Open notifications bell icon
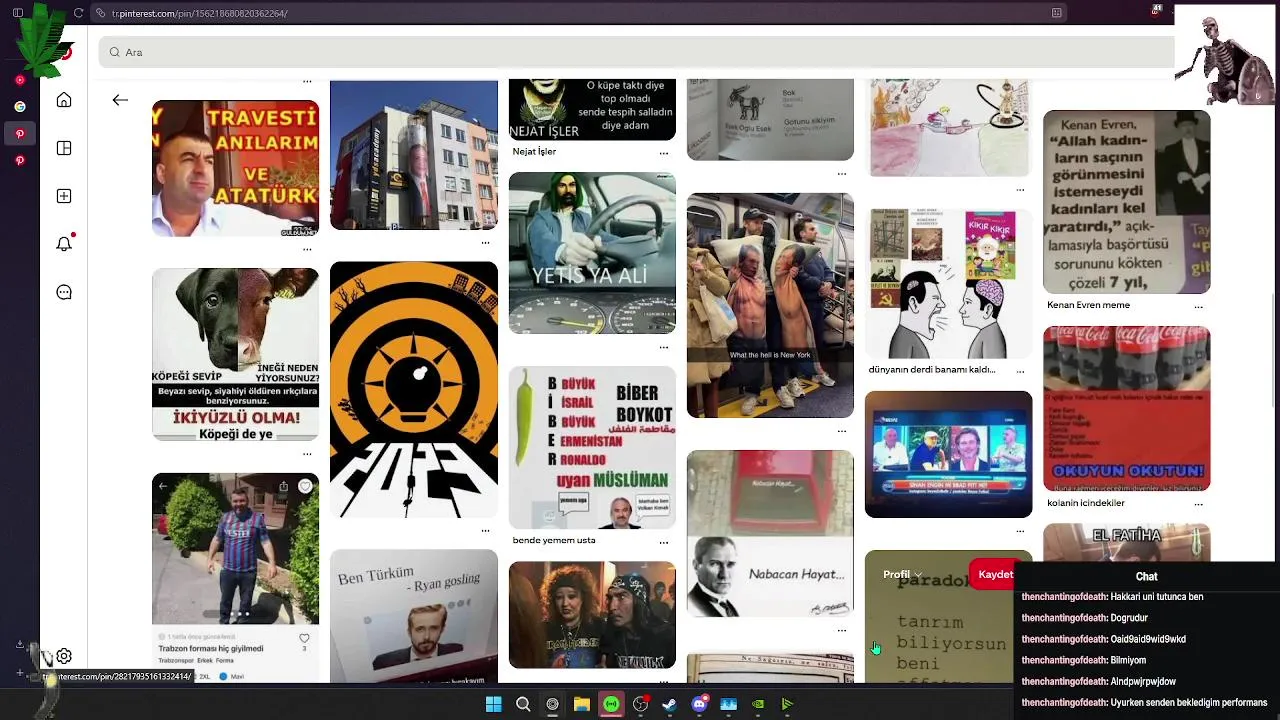Screen dimensions: 1280x720 click(x=64, y=244)
